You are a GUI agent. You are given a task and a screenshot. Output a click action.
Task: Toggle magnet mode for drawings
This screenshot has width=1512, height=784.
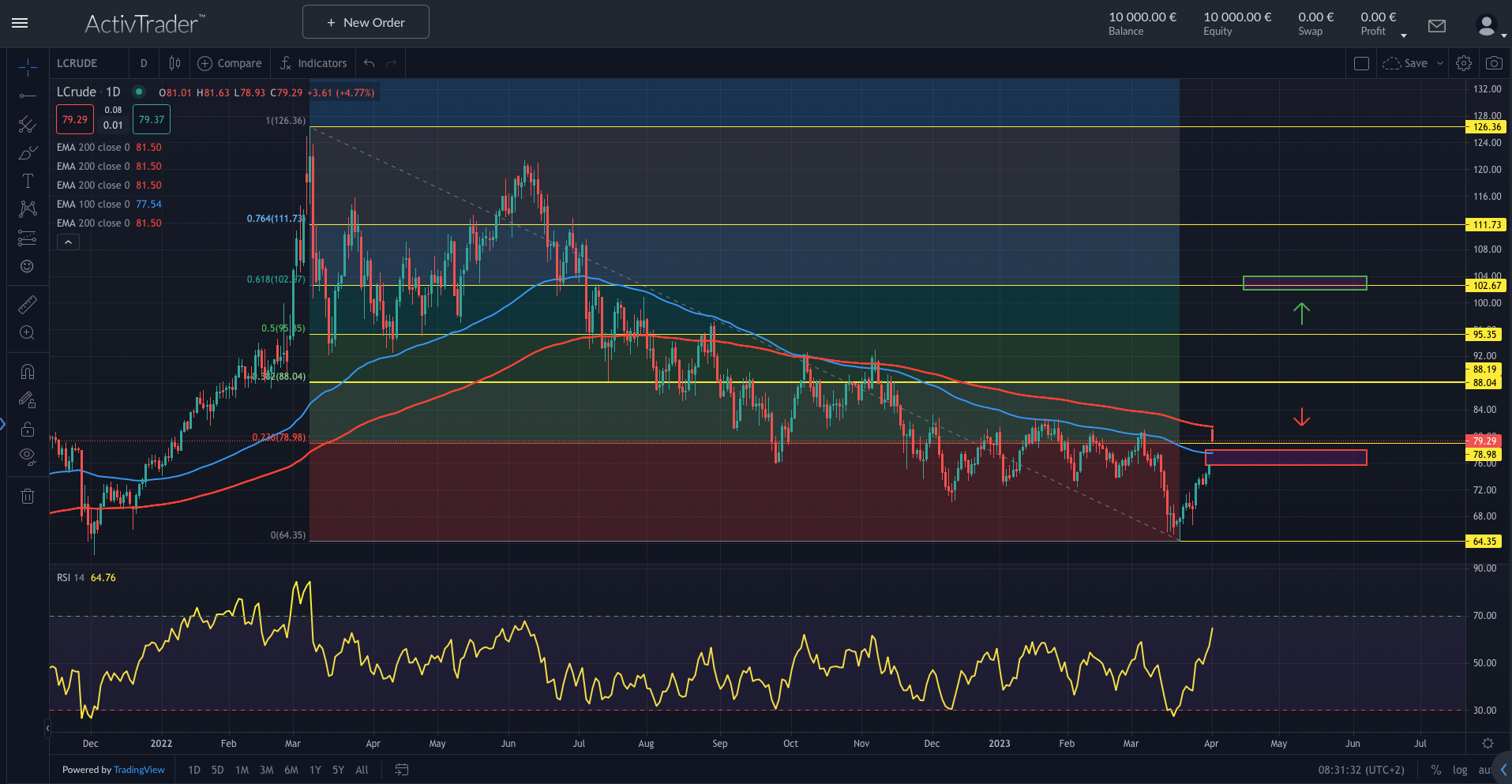click(x=28, y=371)
